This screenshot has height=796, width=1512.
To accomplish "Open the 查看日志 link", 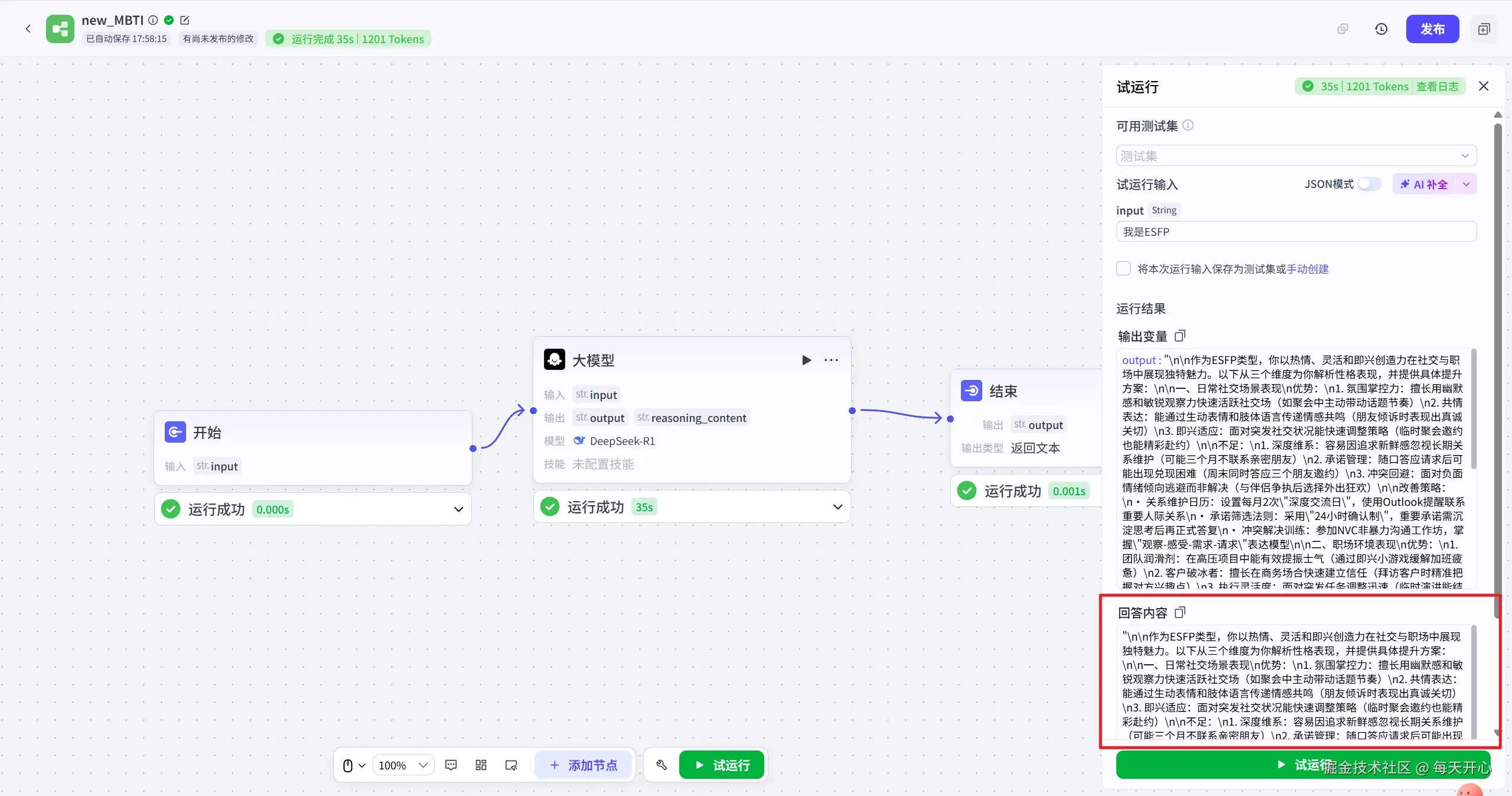I will coord(1437,87).
